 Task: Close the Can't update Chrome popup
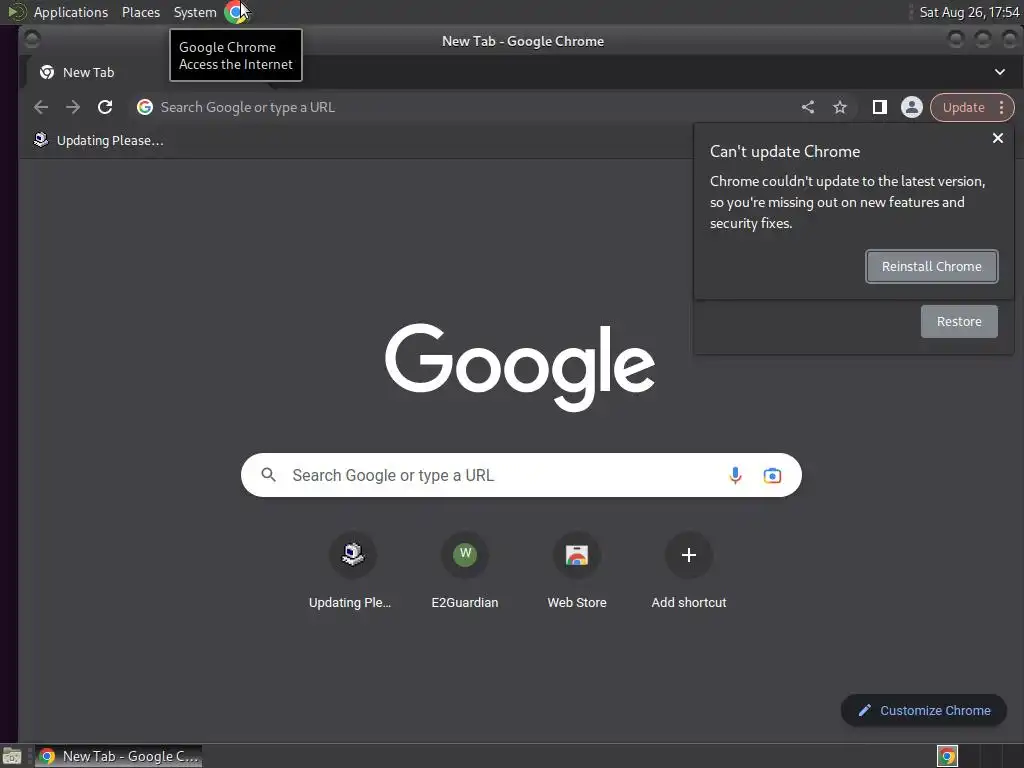[x=997, y=138]
